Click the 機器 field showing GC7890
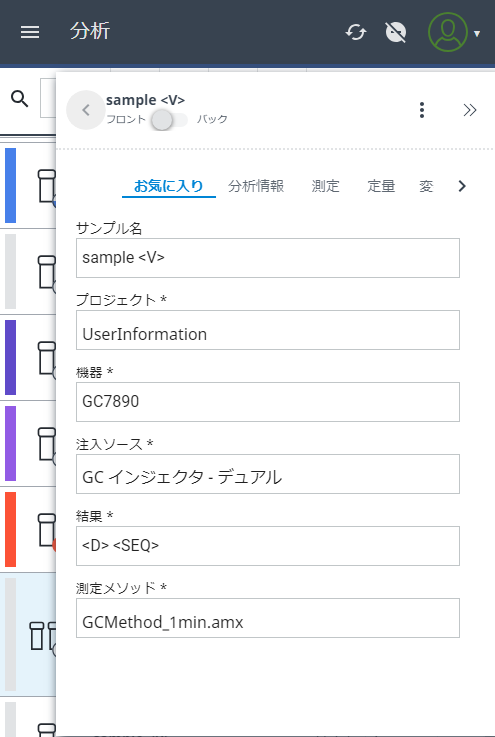This screenshot has height=737, width=495. [x=268, y=402]
